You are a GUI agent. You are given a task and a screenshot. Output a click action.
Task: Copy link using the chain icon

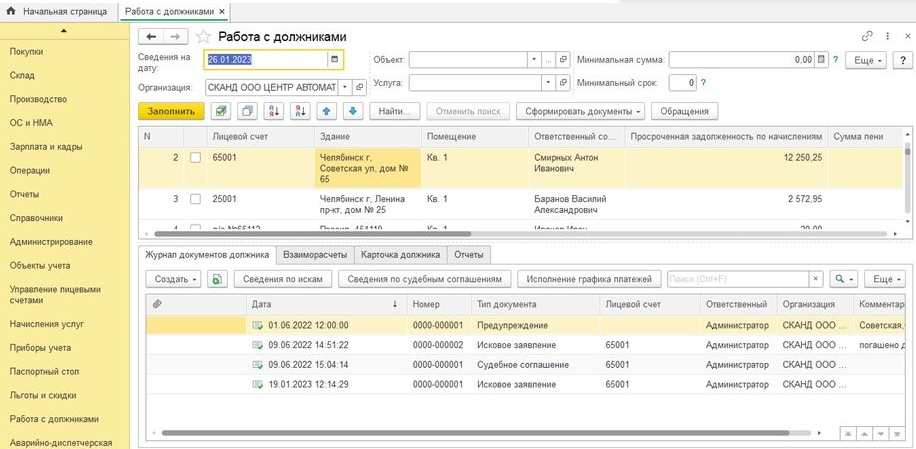[x=867, y=36]
